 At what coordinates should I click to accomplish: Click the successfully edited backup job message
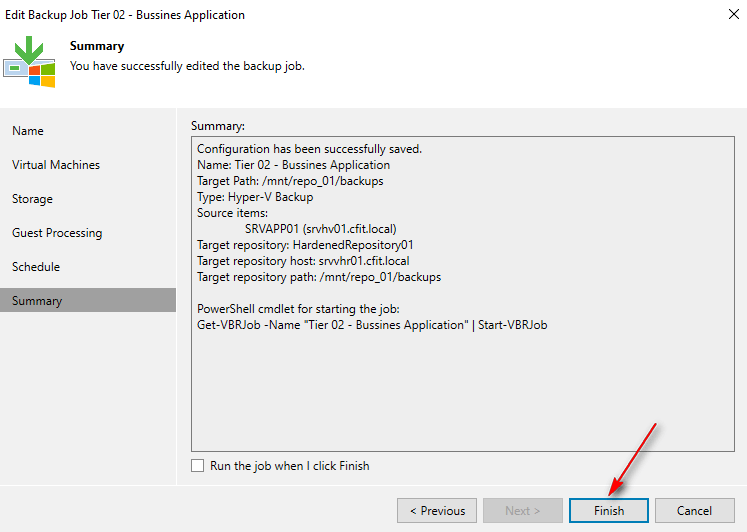(x=186, y=65)
